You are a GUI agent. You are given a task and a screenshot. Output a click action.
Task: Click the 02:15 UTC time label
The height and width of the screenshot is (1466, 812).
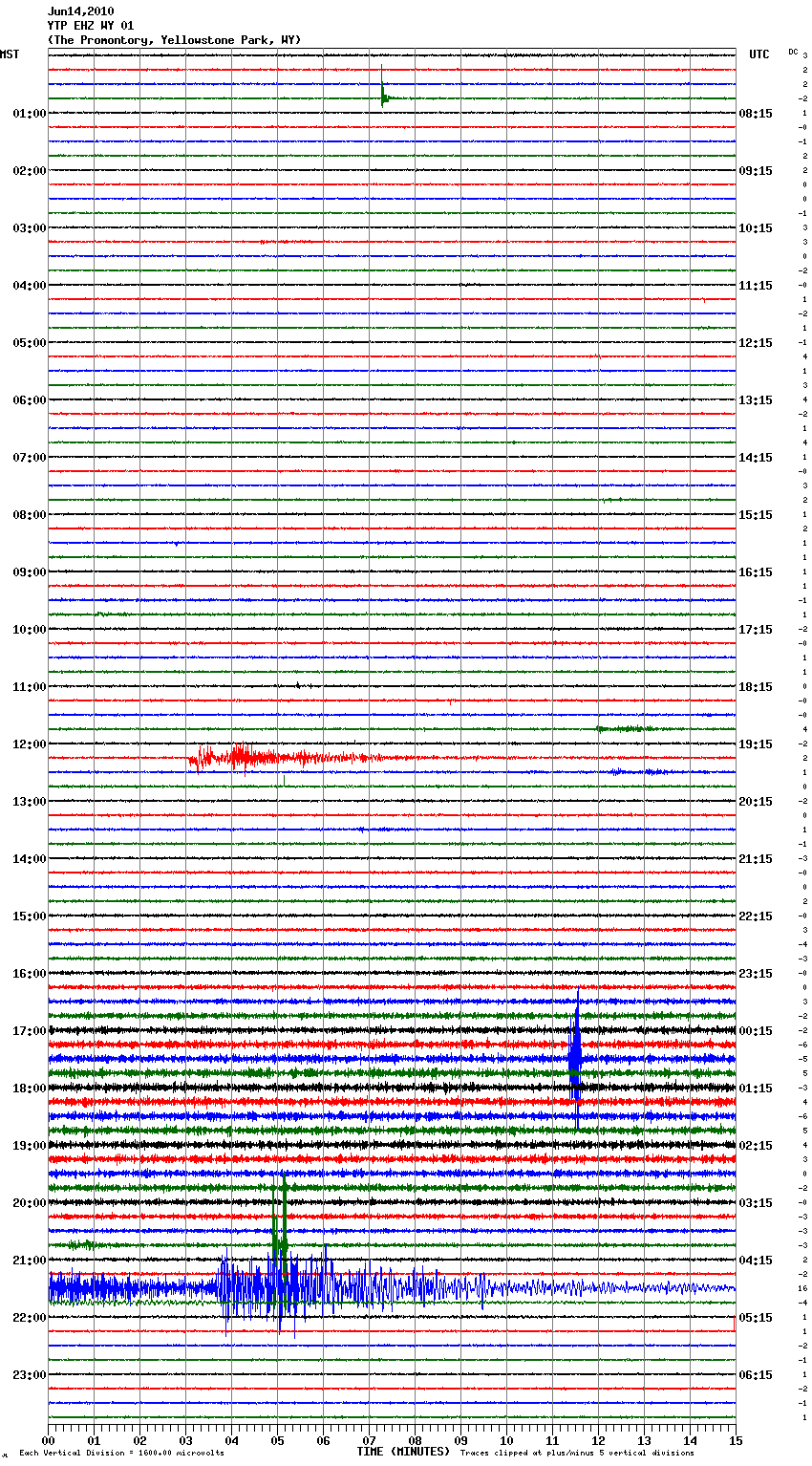point(756,1146)
